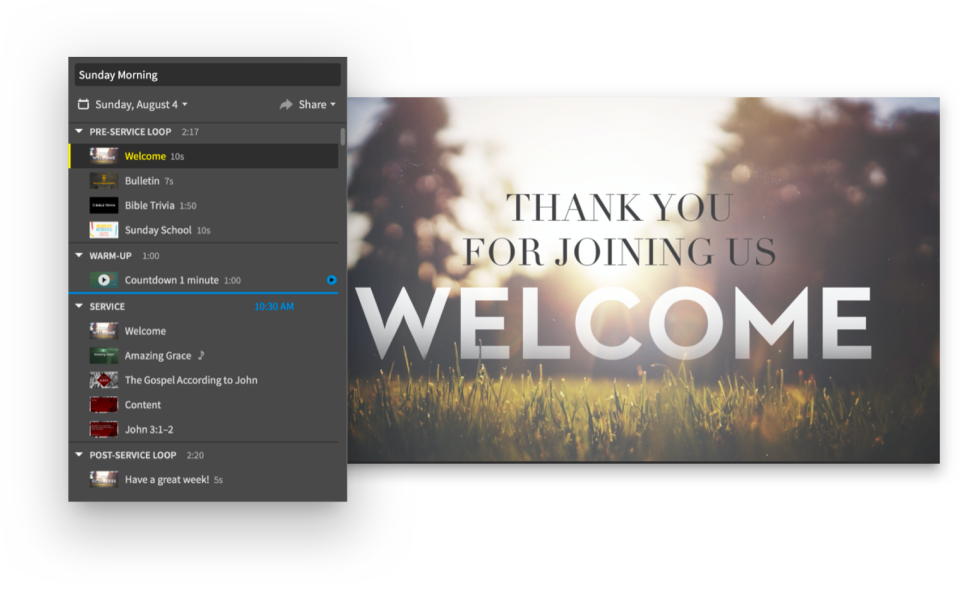Select the Bulletin slide thumbnail

[103, 181]
